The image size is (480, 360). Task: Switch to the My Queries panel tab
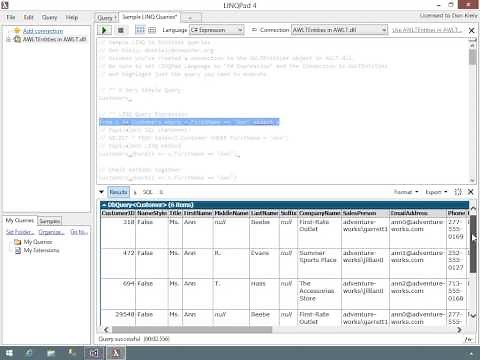click(20, 220)
